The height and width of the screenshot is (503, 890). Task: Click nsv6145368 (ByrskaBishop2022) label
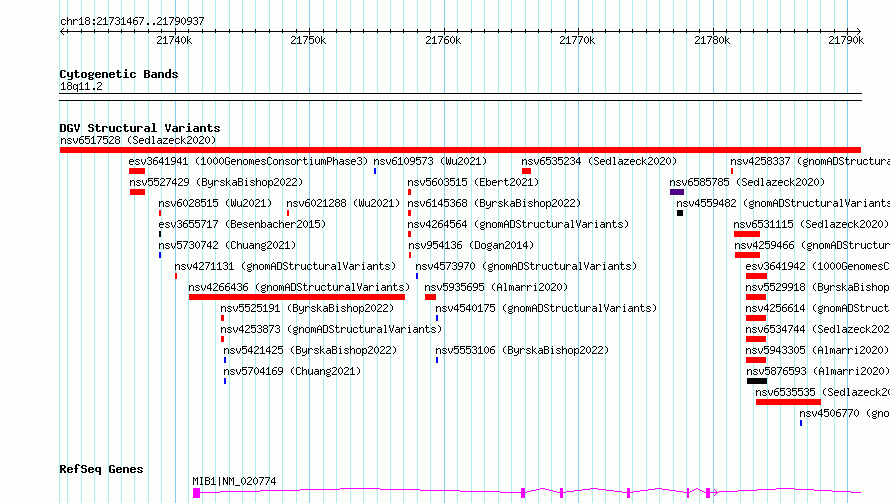[x=494, y=203]
